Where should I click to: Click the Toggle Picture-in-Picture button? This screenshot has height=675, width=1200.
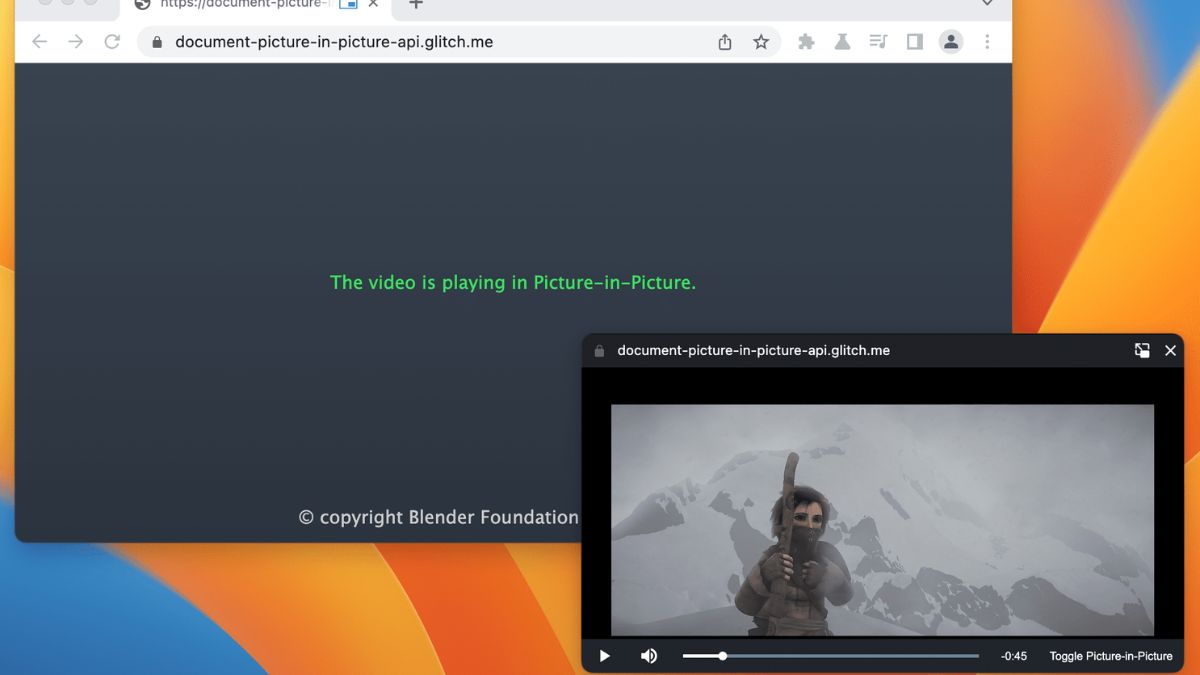1111,657
